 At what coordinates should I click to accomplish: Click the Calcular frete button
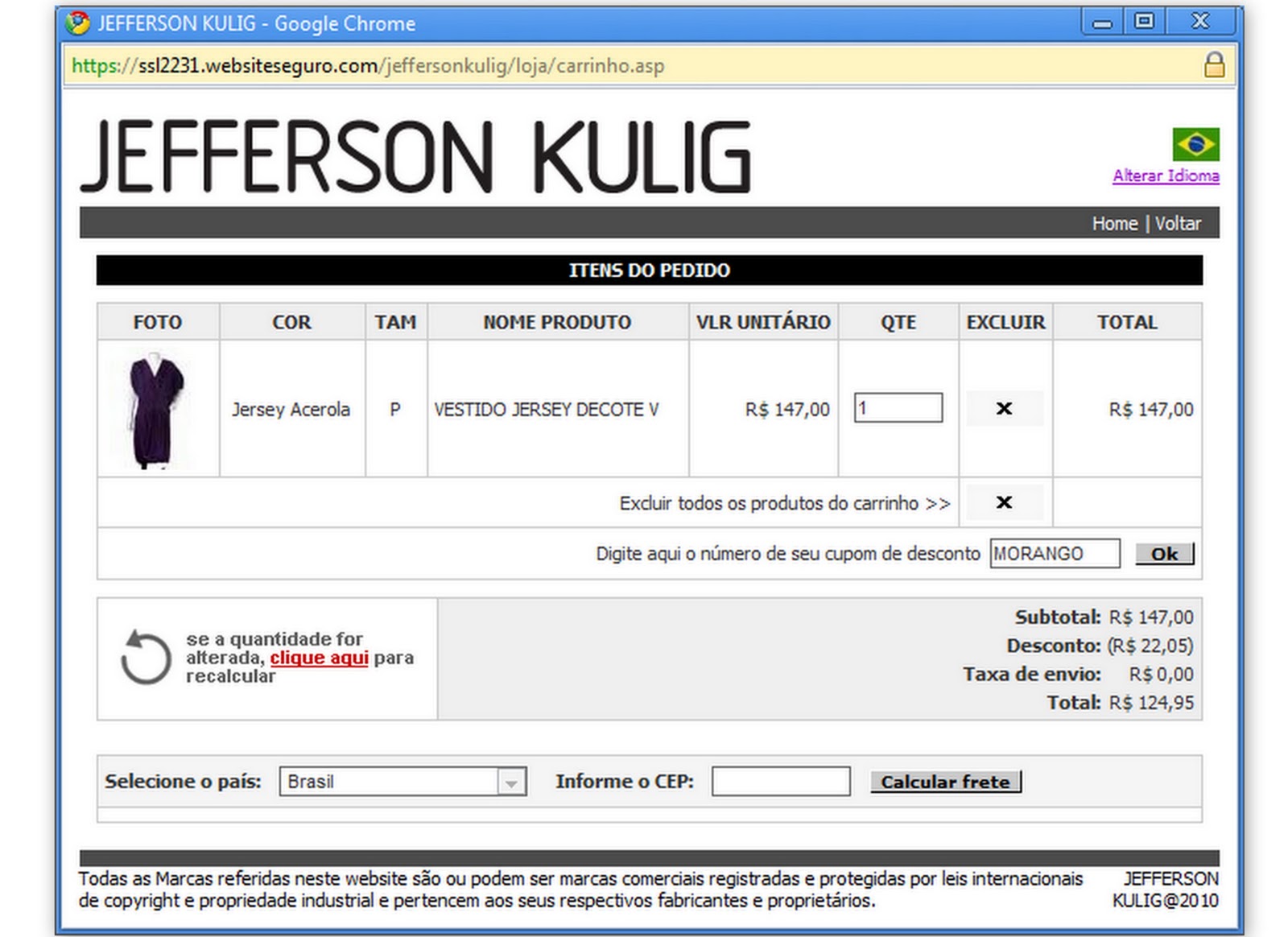click(945, 782)
